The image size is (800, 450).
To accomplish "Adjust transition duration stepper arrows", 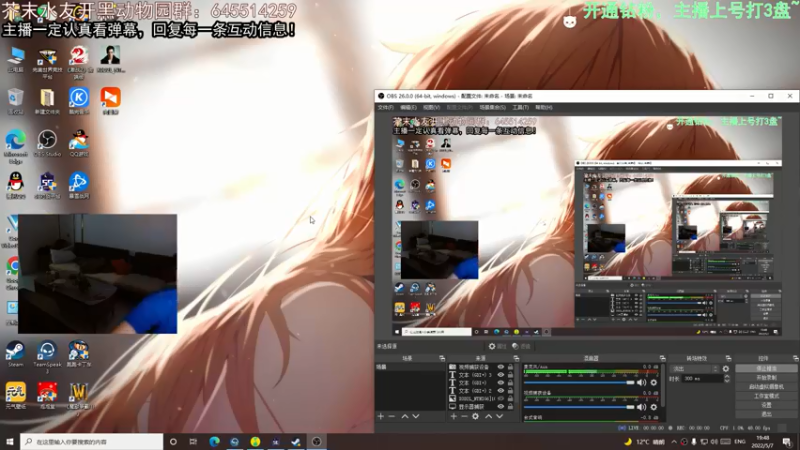I will pyautogui.click(x=727, y=379).
